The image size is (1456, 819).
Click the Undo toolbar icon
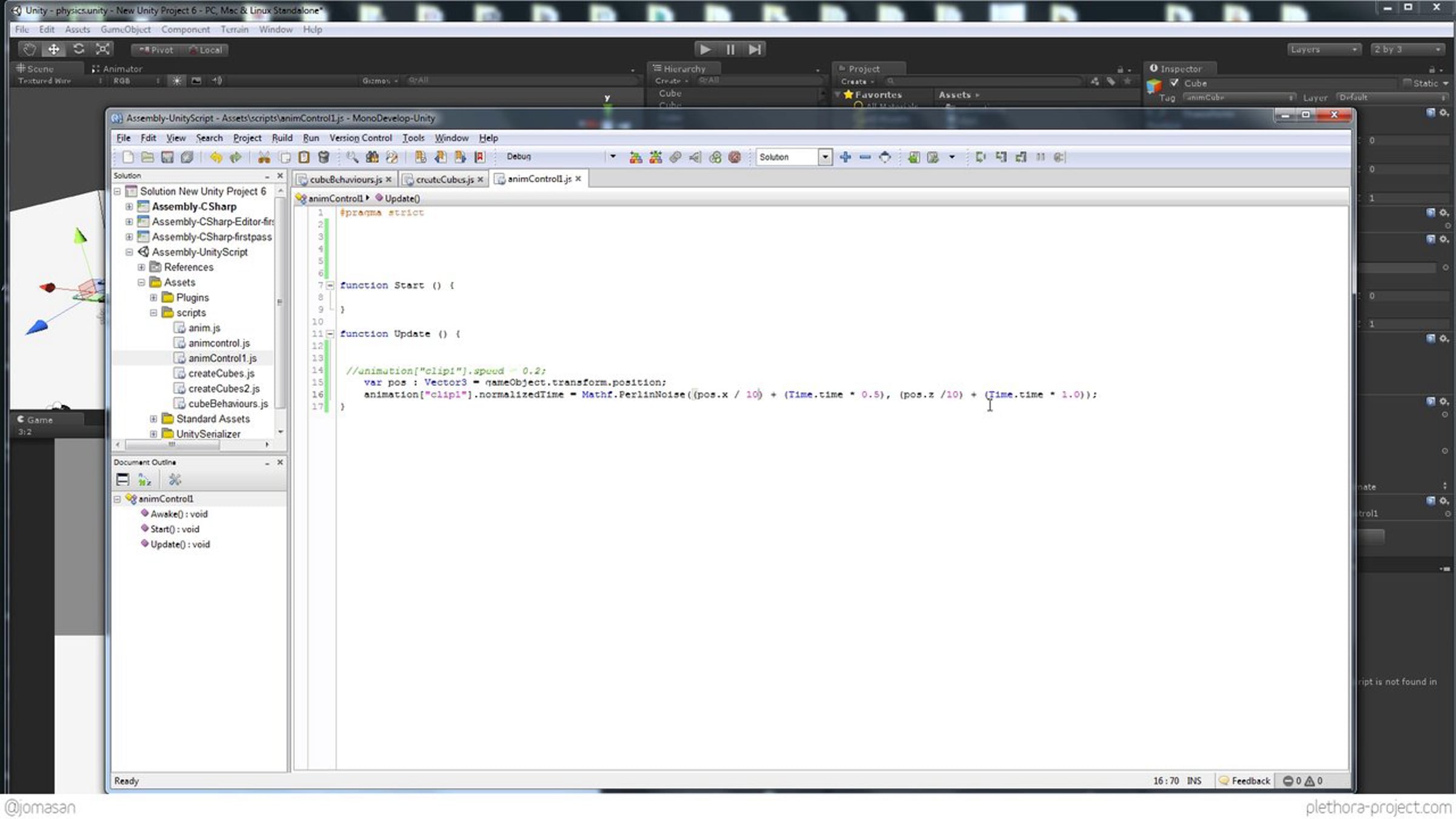[215, 157]
